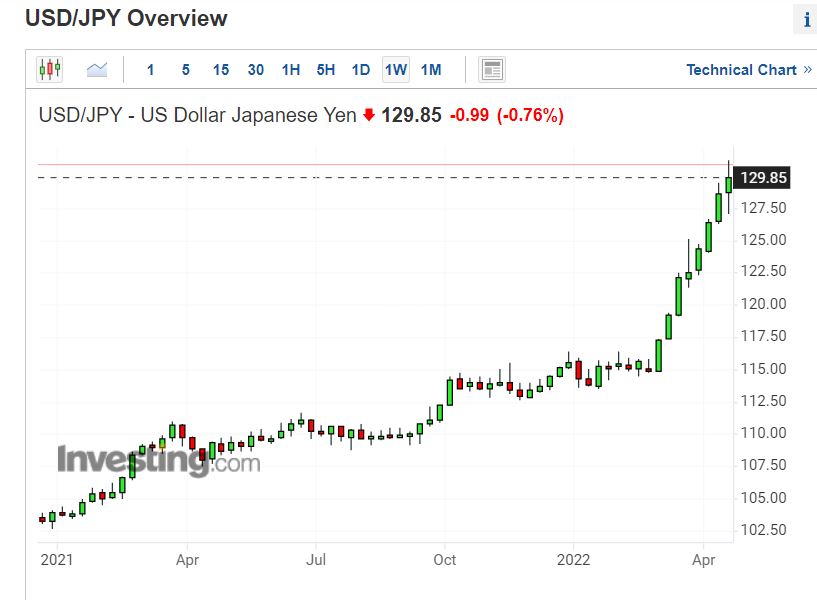Click the -0.99 price change value
This screenshot has height=600, width=817.
[x=469, y=115]
